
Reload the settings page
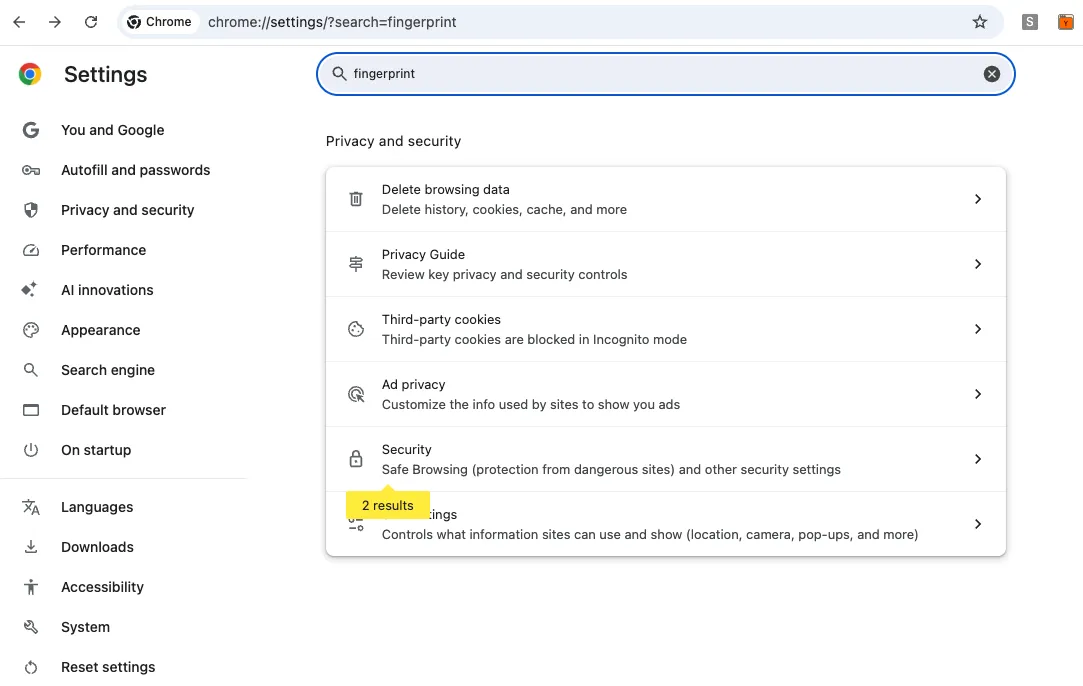(91, 22)
